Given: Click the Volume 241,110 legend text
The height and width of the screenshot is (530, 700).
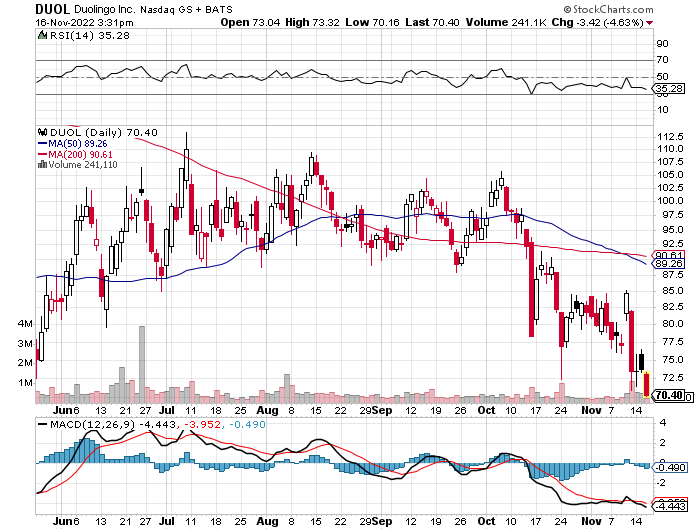Looking at the screenshot, I should pyautogui.click(x=83, y=165).
